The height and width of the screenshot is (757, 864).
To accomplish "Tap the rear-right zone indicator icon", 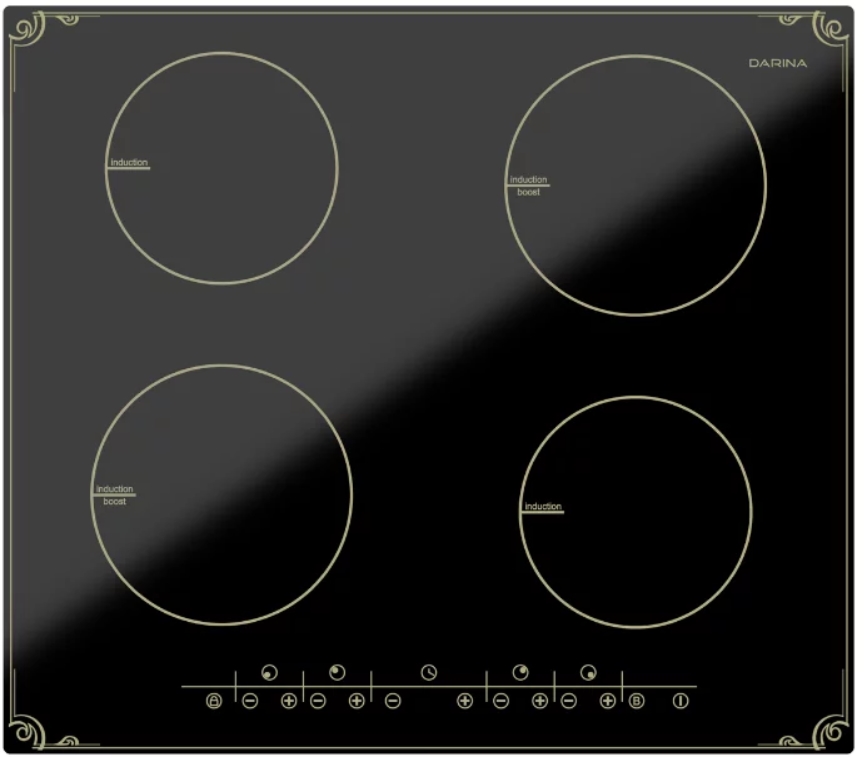I will 520,672.
